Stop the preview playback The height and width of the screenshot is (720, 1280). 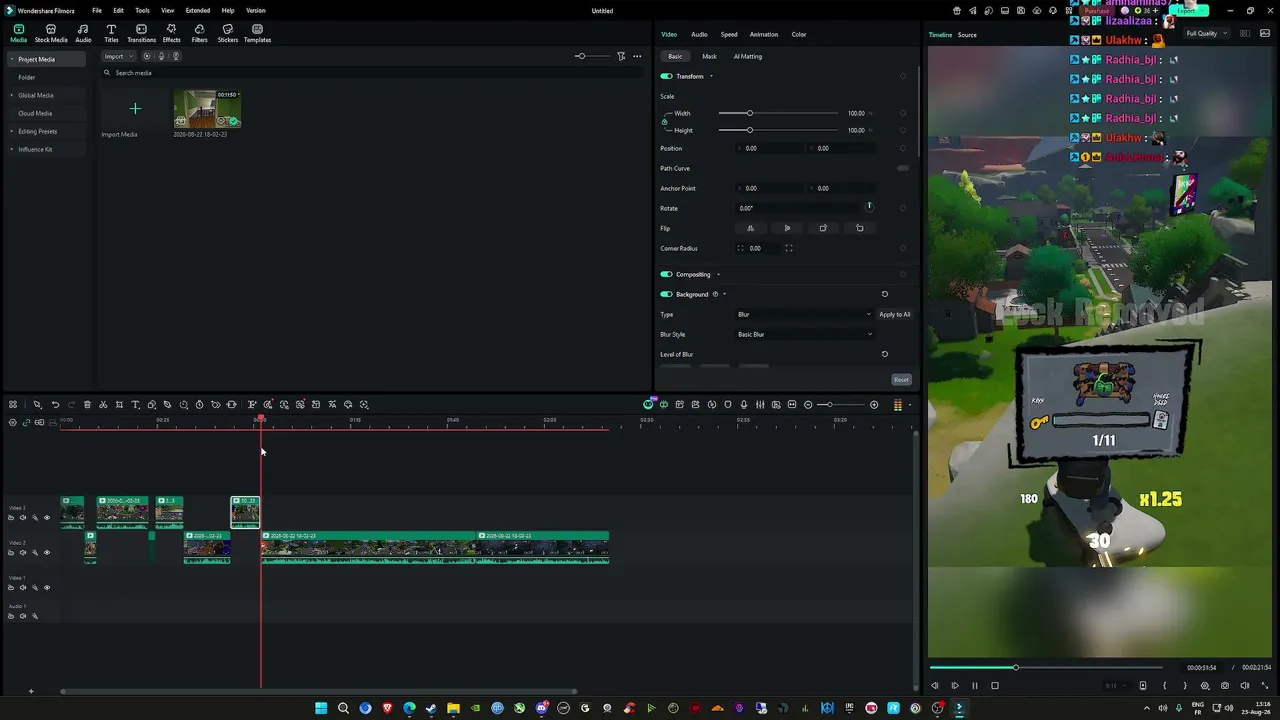pyautogui.click(x=995, y=686)
